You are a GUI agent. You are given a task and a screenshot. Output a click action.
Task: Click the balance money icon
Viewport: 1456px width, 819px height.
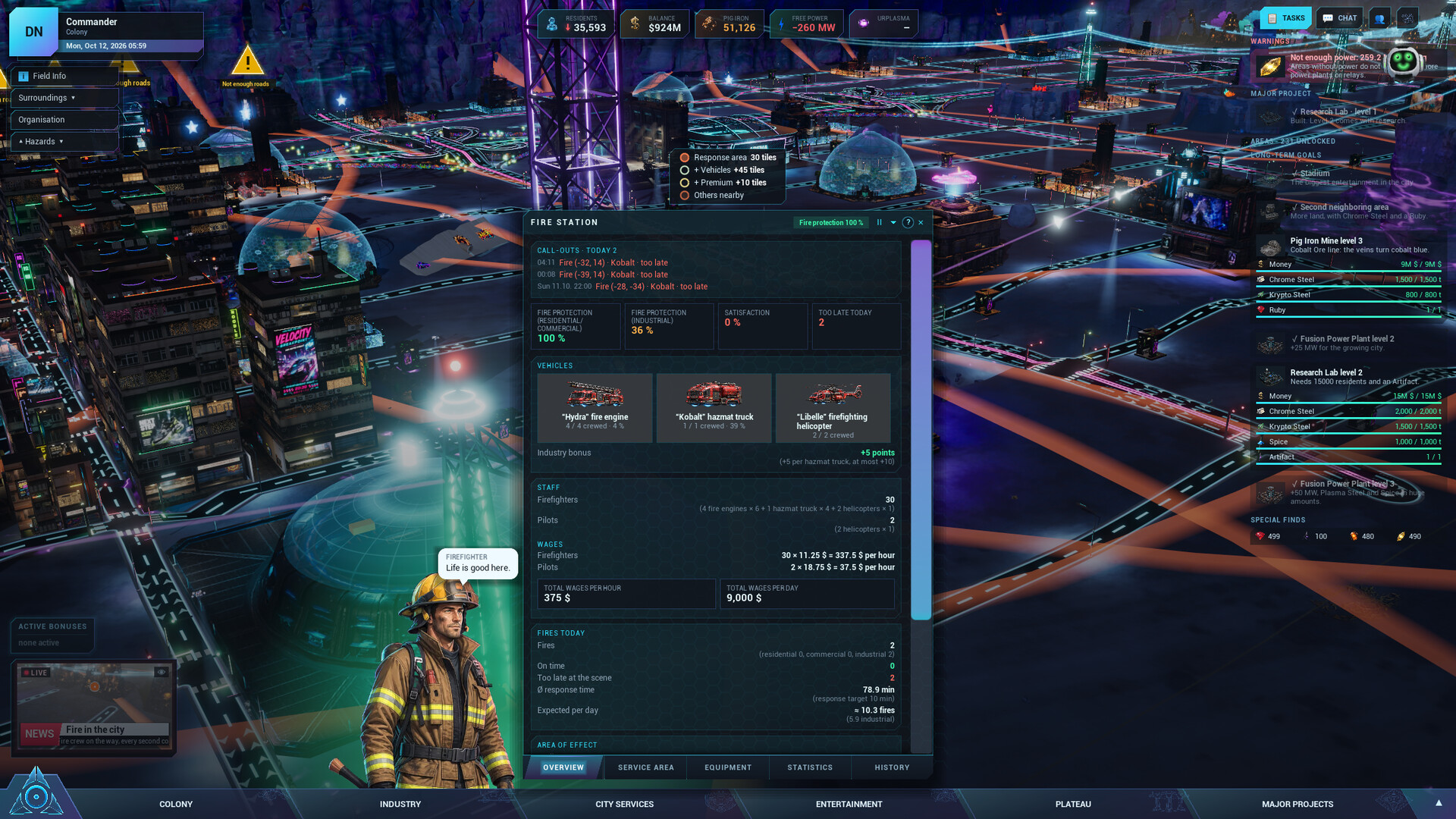tap(635, 24)
